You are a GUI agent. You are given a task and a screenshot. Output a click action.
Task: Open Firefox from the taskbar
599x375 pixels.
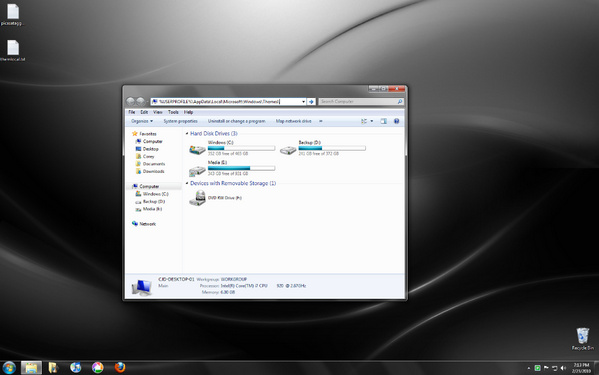120,367
